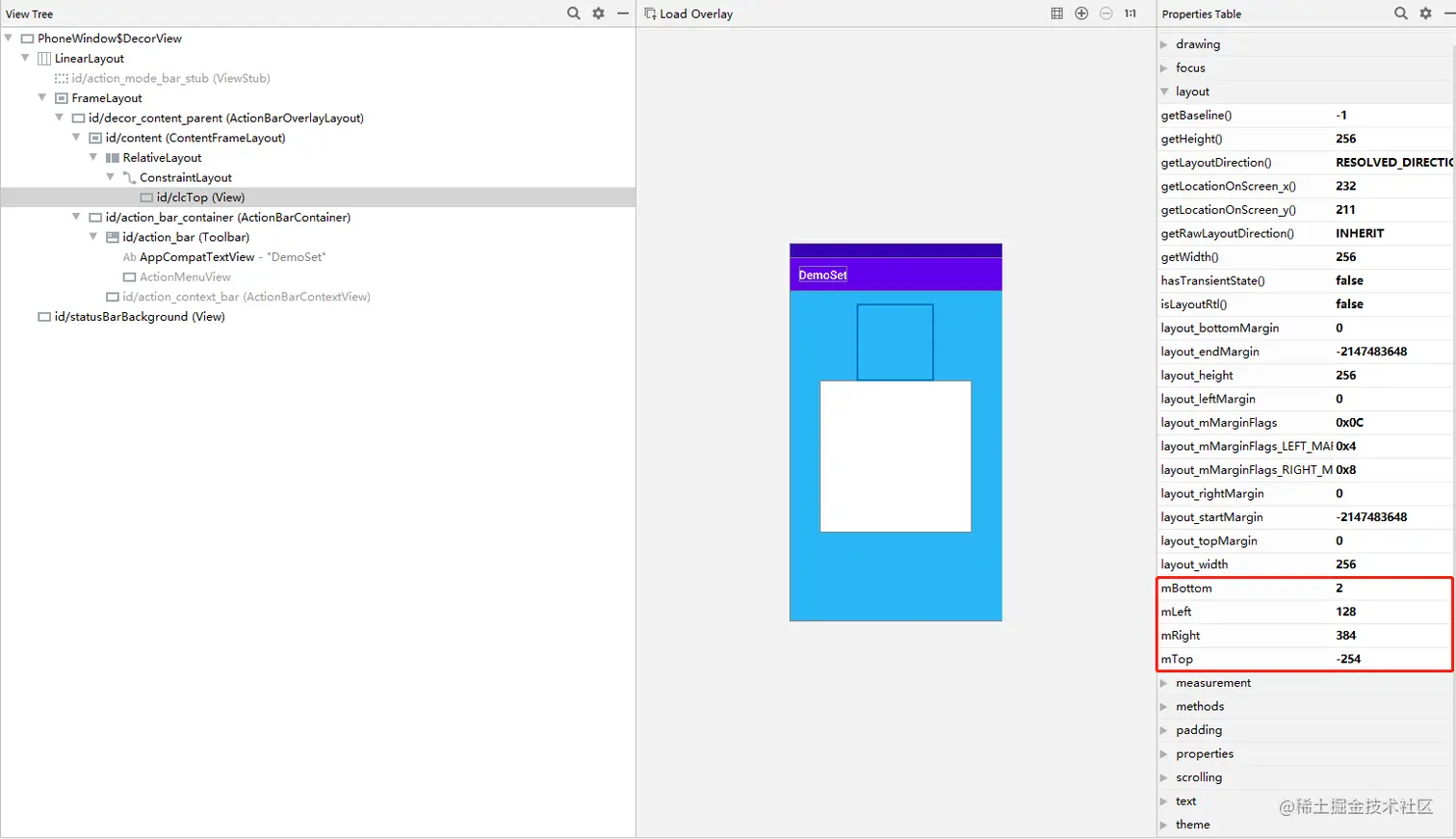Expand the drawing properties group
This screenshot has width=1456, height=839.
pos(1164,43)
